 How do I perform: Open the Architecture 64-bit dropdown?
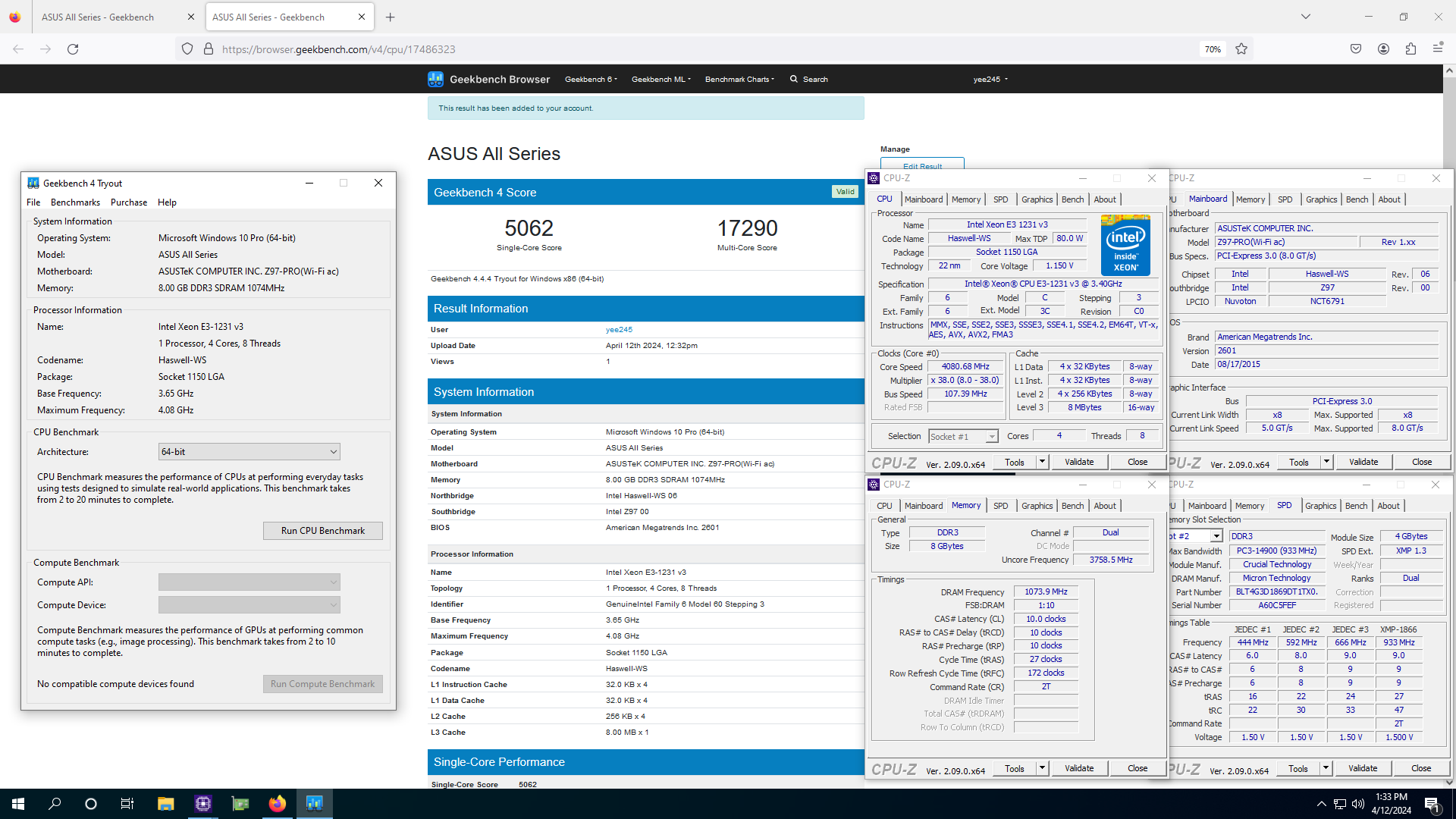249,452
